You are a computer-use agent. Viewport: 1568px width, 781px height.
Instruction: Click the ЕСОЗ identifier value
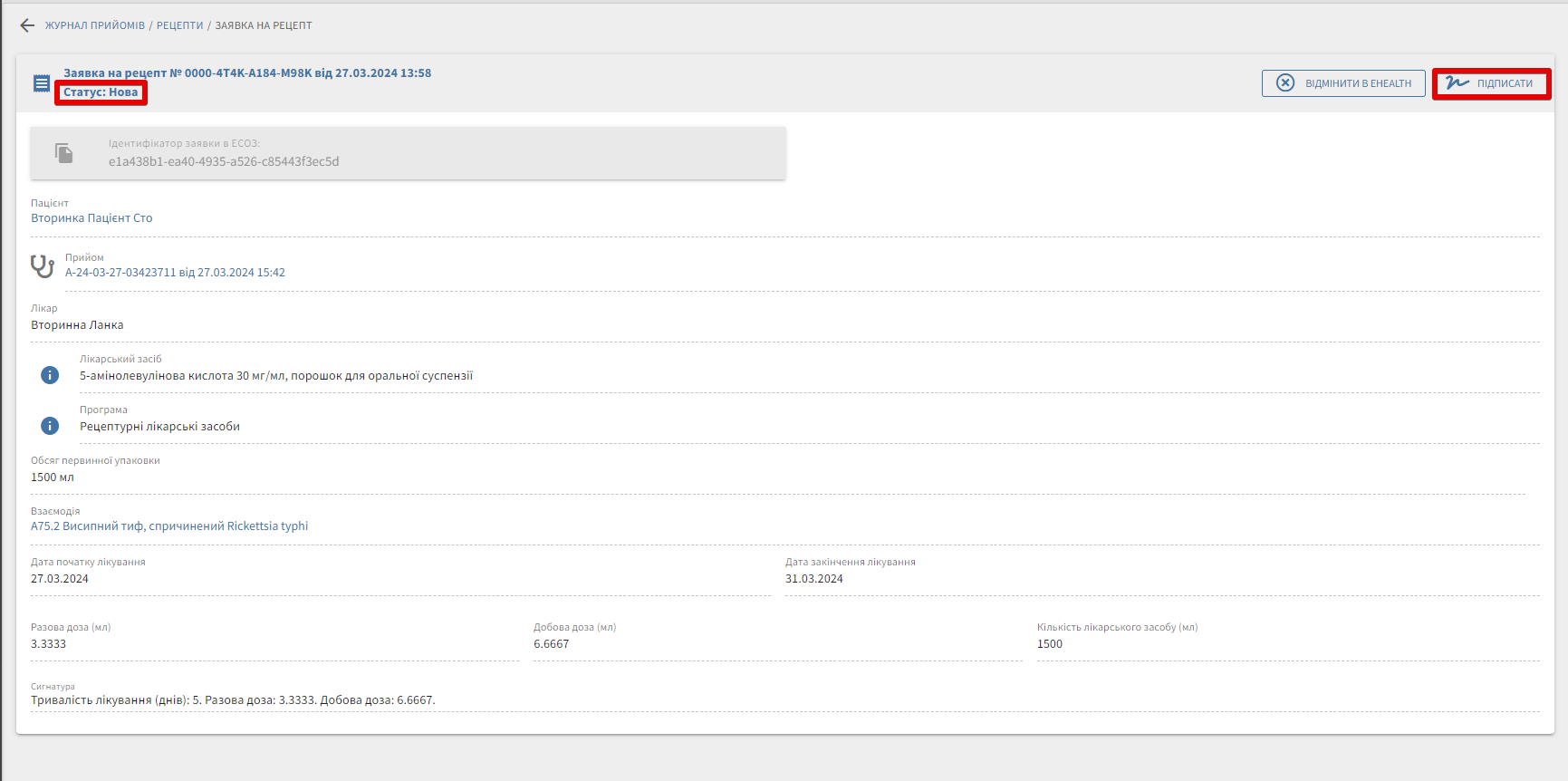point(224,162)
